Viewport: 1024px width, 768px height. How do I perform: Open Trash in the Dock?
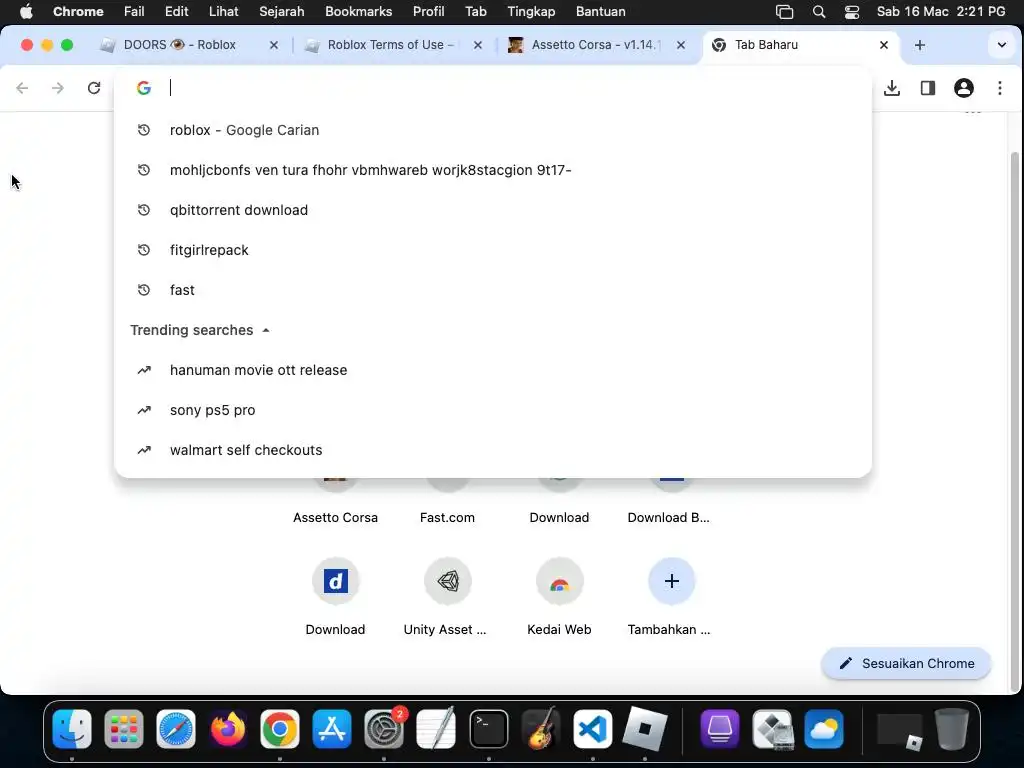point(952,729)
